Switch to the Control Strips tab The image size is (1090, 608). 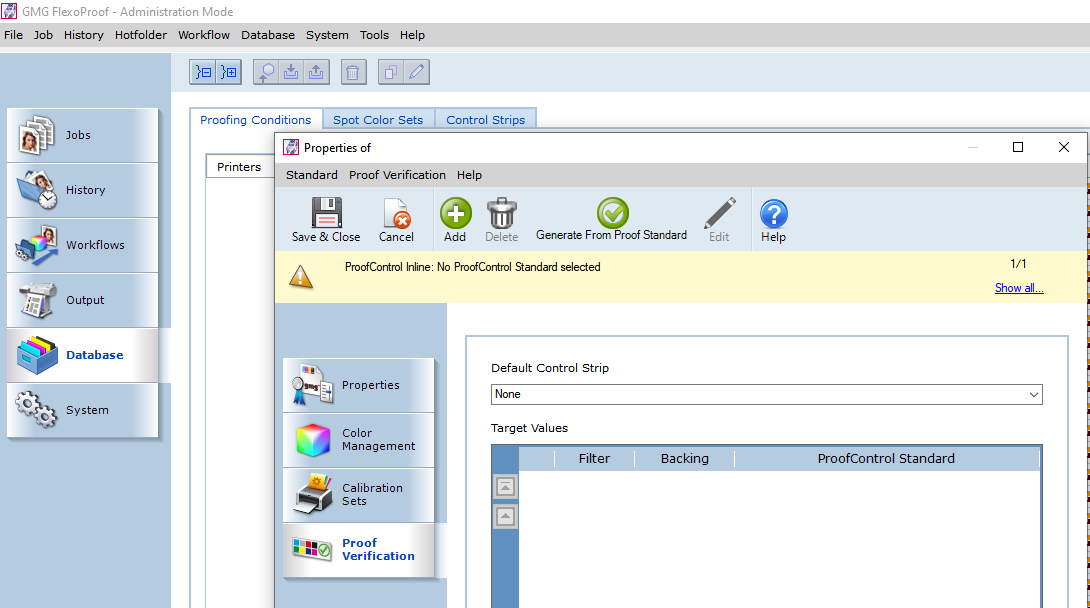(485, 120)
